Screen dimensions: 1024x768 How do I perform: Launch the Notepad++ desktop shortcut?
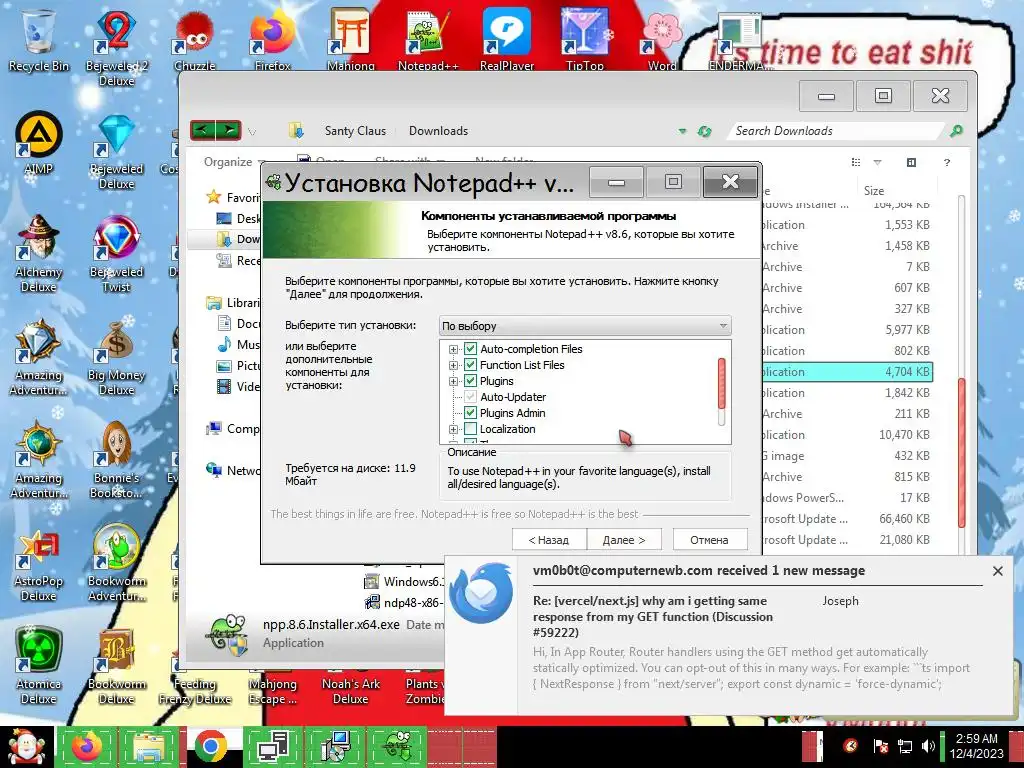tap(428, 39)
